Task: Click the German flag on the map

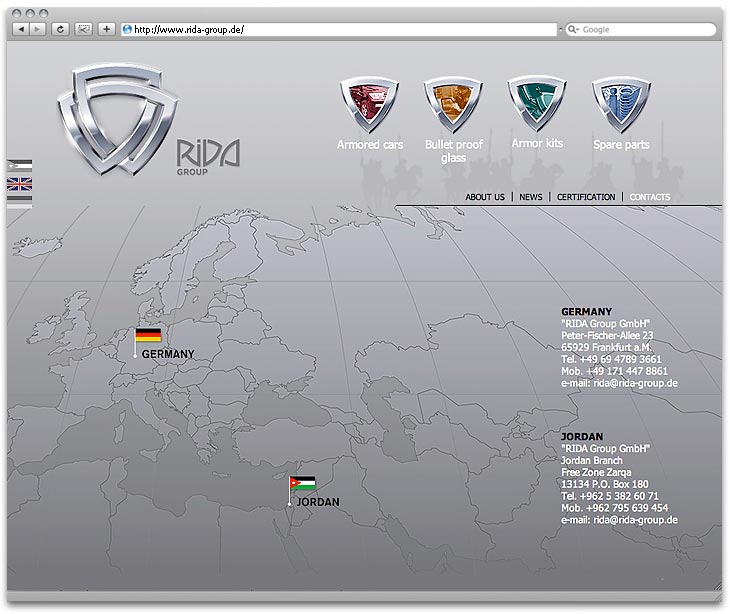Action: tap(149, 335)
